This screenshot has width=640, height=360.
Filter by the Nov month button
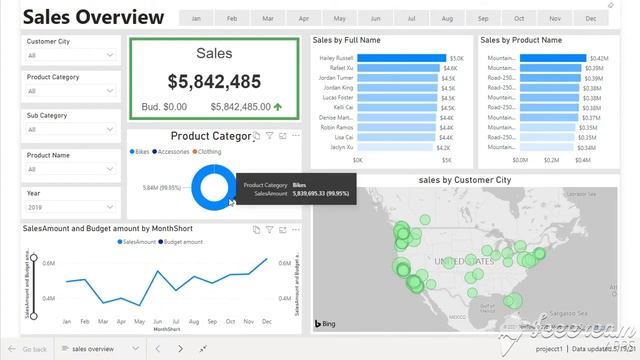click(555, 18)
